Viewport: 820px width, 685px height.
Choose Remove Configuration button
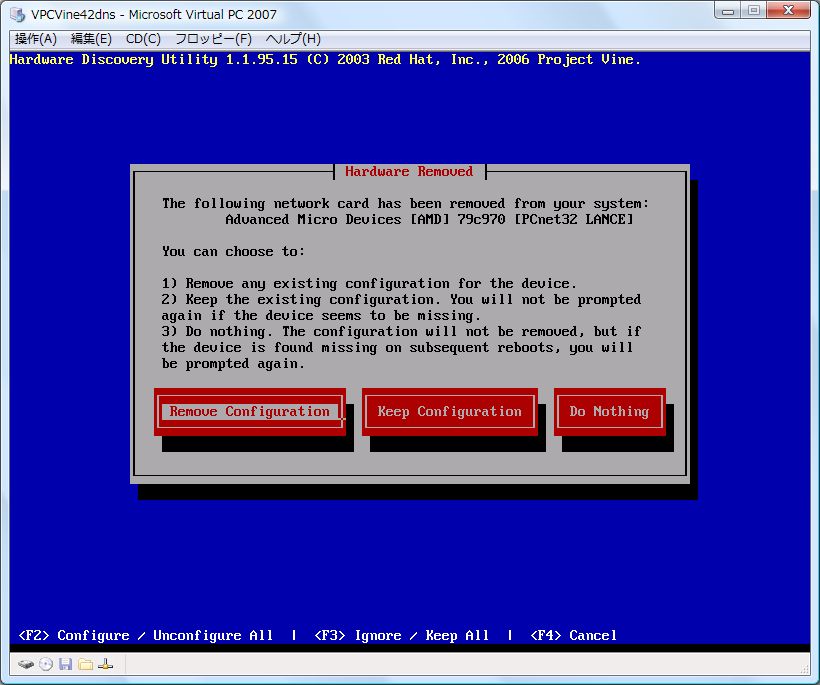coord(249,412)
